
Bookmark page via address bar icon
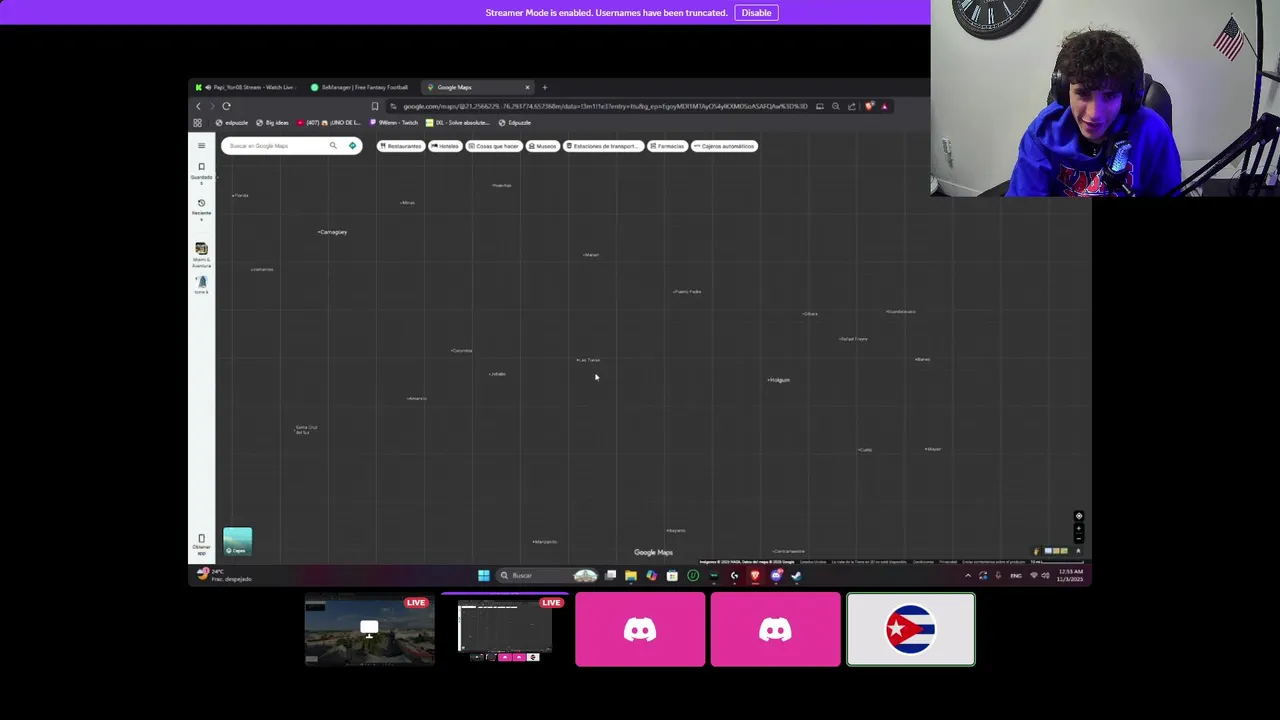click(375, 106)
